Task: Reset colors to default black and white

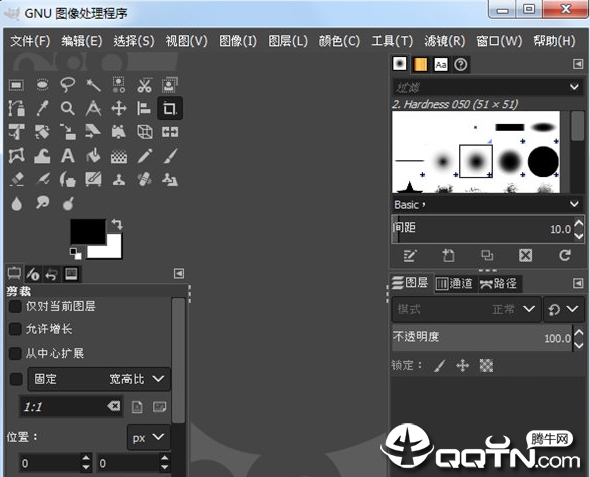Action: (x=76, y=254)
